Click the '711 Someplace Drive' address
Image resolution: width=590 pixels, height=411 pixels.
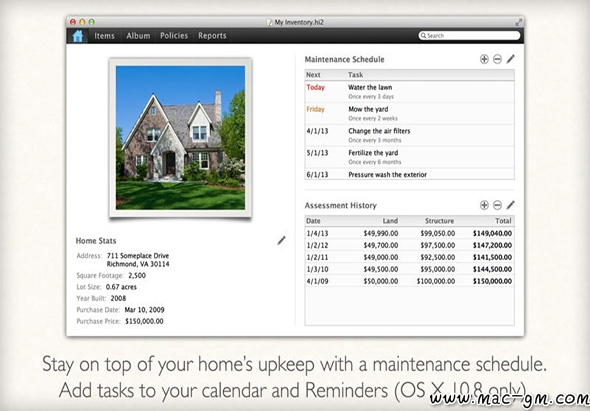tap(138, 256)
